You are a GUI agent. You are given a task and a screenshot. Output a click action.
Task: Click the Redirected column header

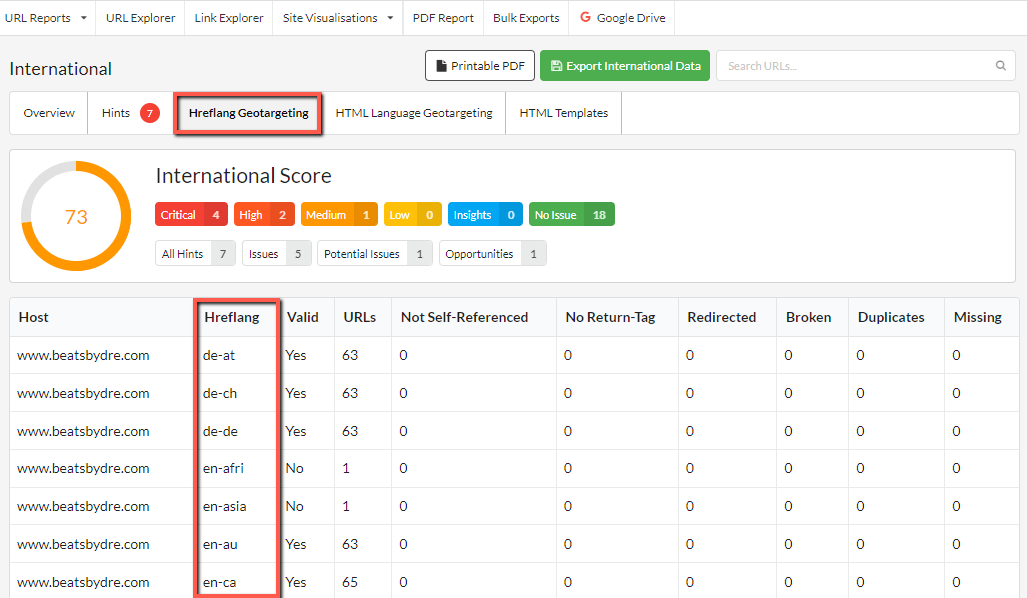721,317
